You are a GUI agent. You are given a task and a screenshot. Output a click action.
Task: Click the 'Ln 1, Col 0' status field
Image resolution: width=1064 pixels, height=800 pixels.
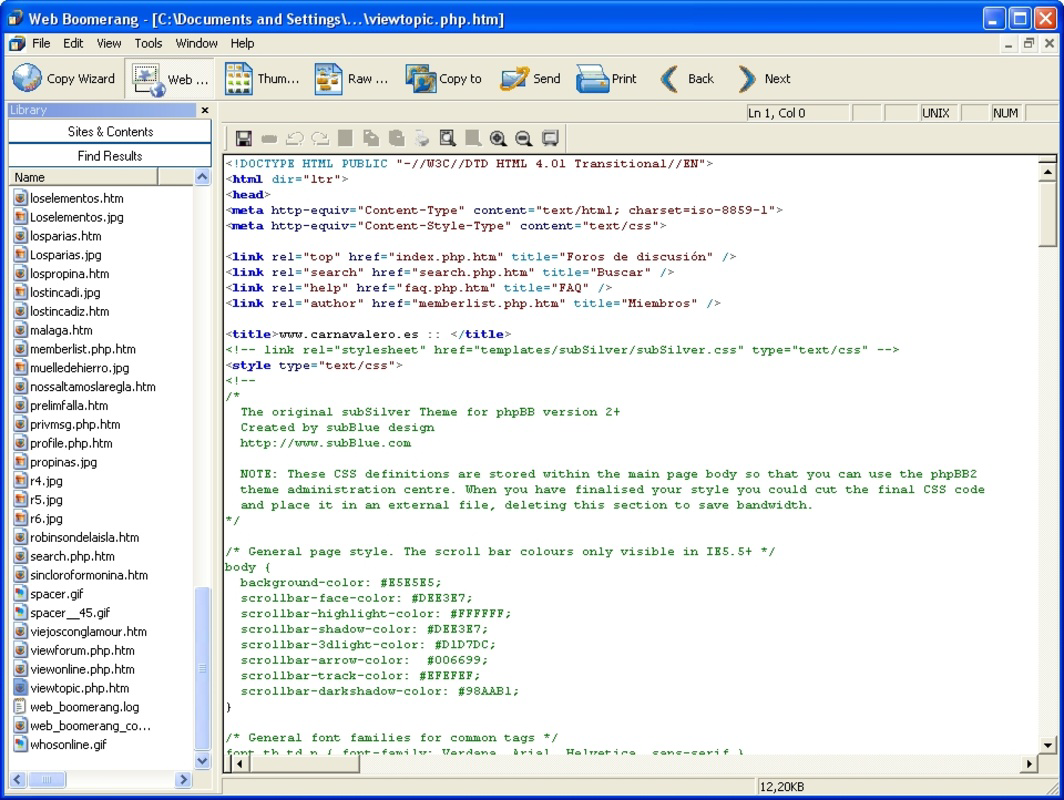coord(797,113)
